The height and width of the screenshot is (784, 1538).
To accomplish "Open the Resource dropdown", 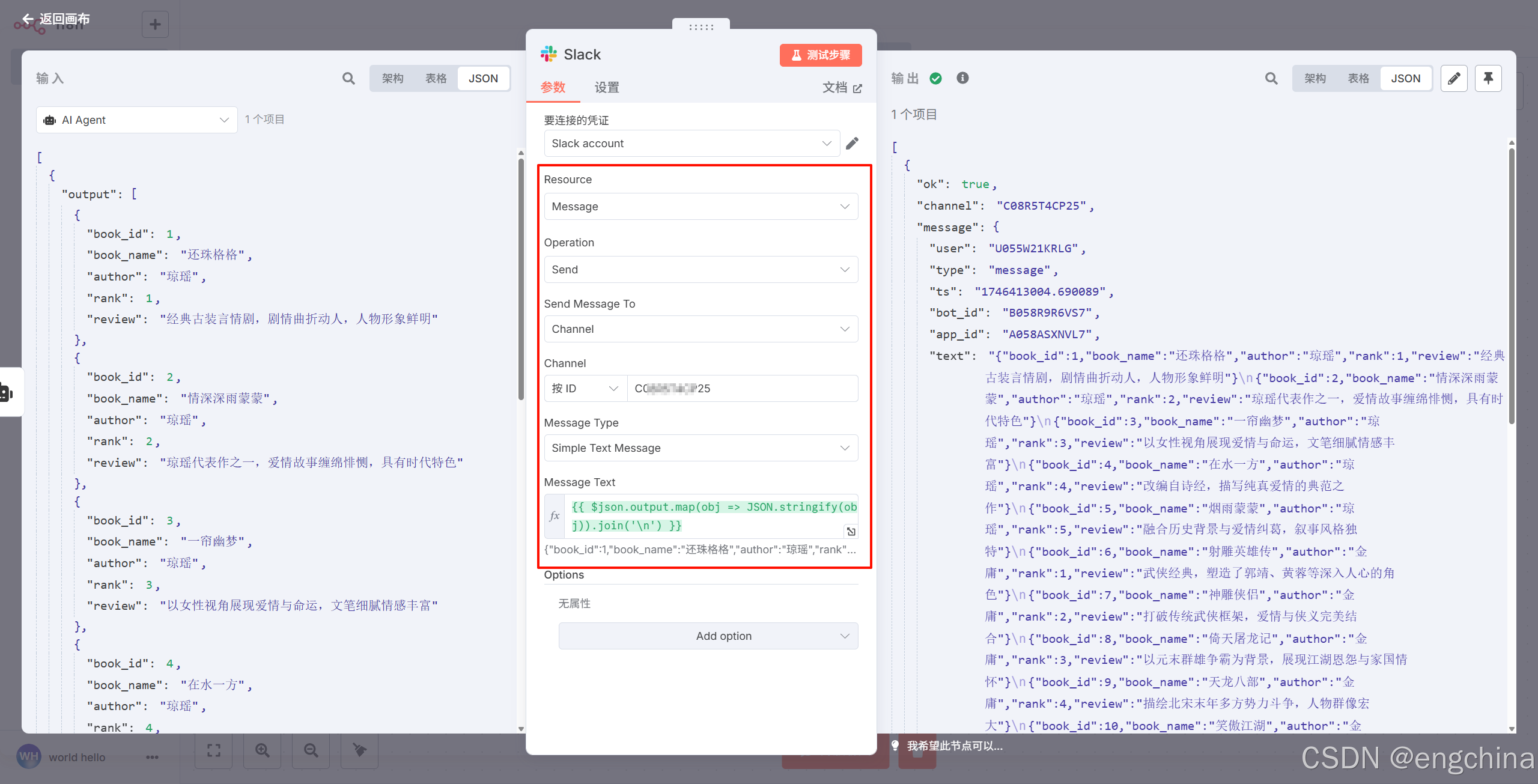I will point(701,207).
